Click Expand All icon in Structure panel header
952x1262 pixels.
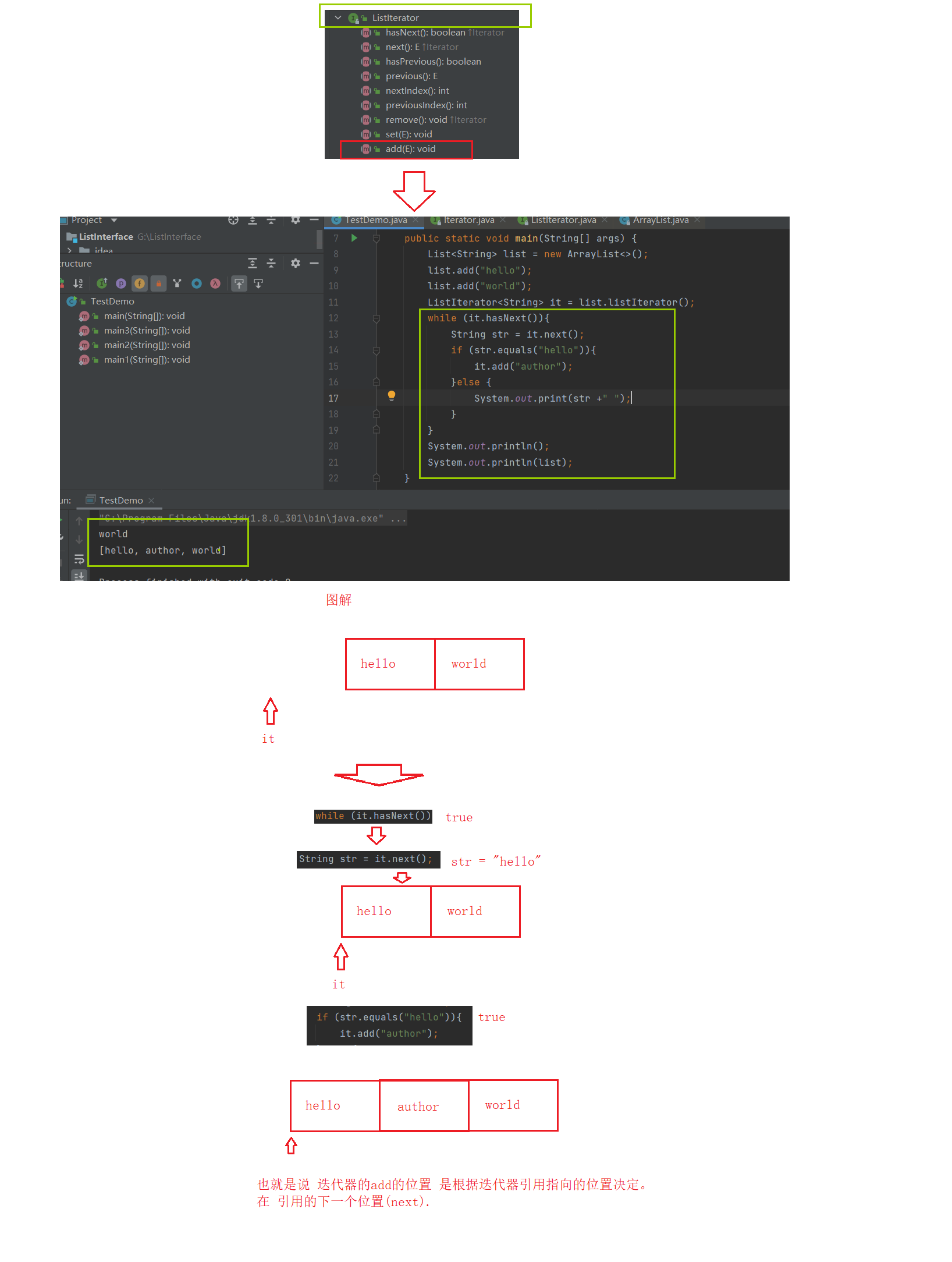coord(253,263)
